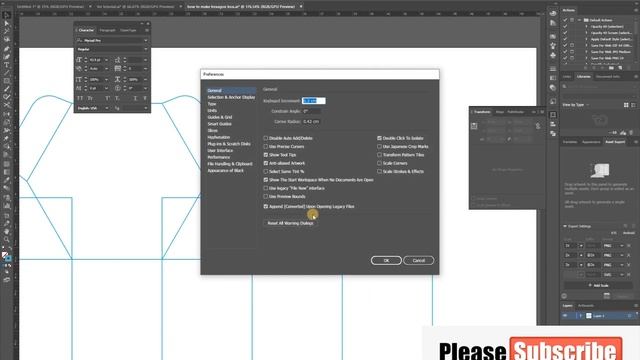Select Guides & Grid preferences category
The height and width of the screenshot is (360, 640).
pos(220,117)
